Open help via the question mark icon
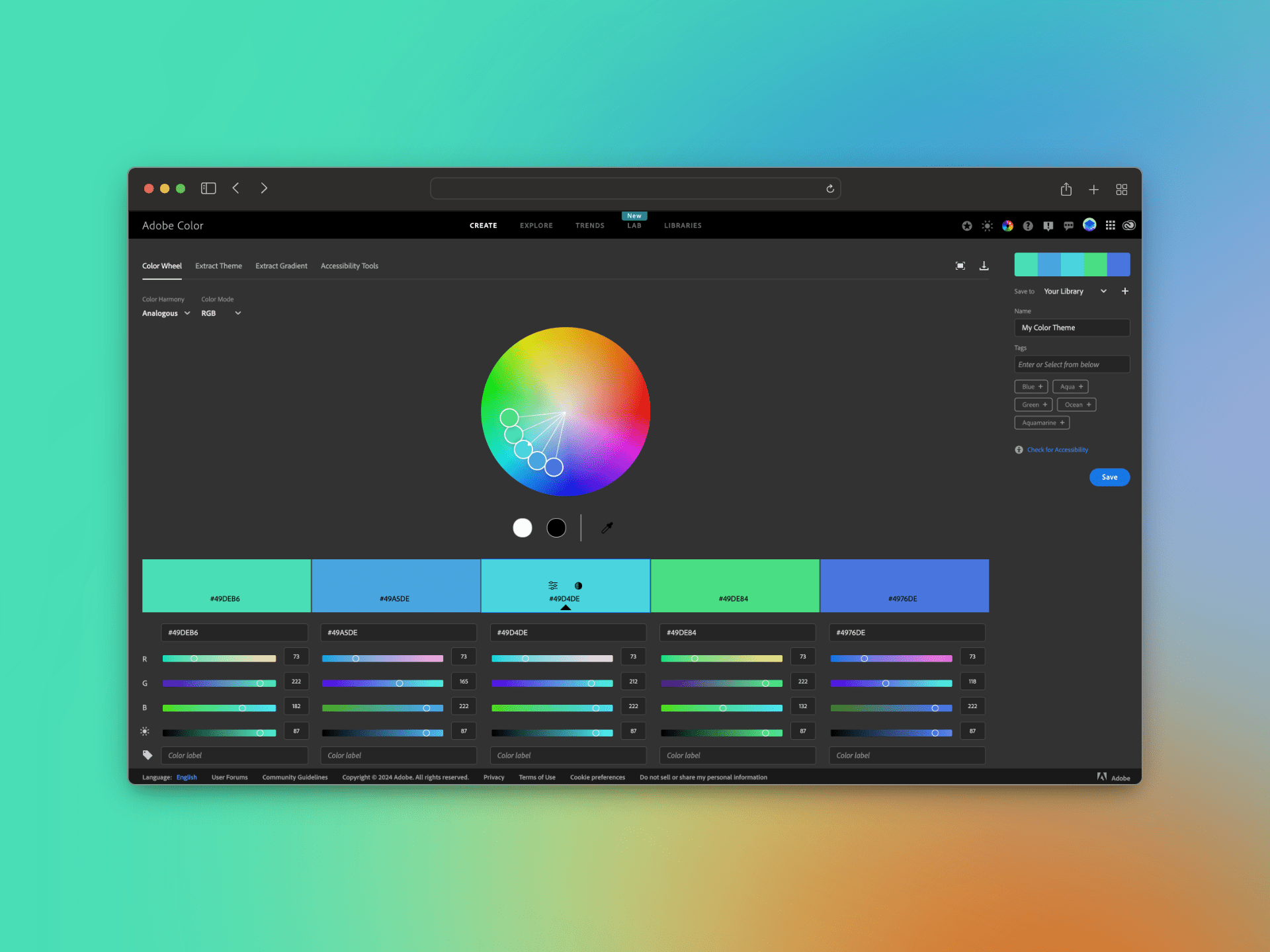 (1028, 226)
